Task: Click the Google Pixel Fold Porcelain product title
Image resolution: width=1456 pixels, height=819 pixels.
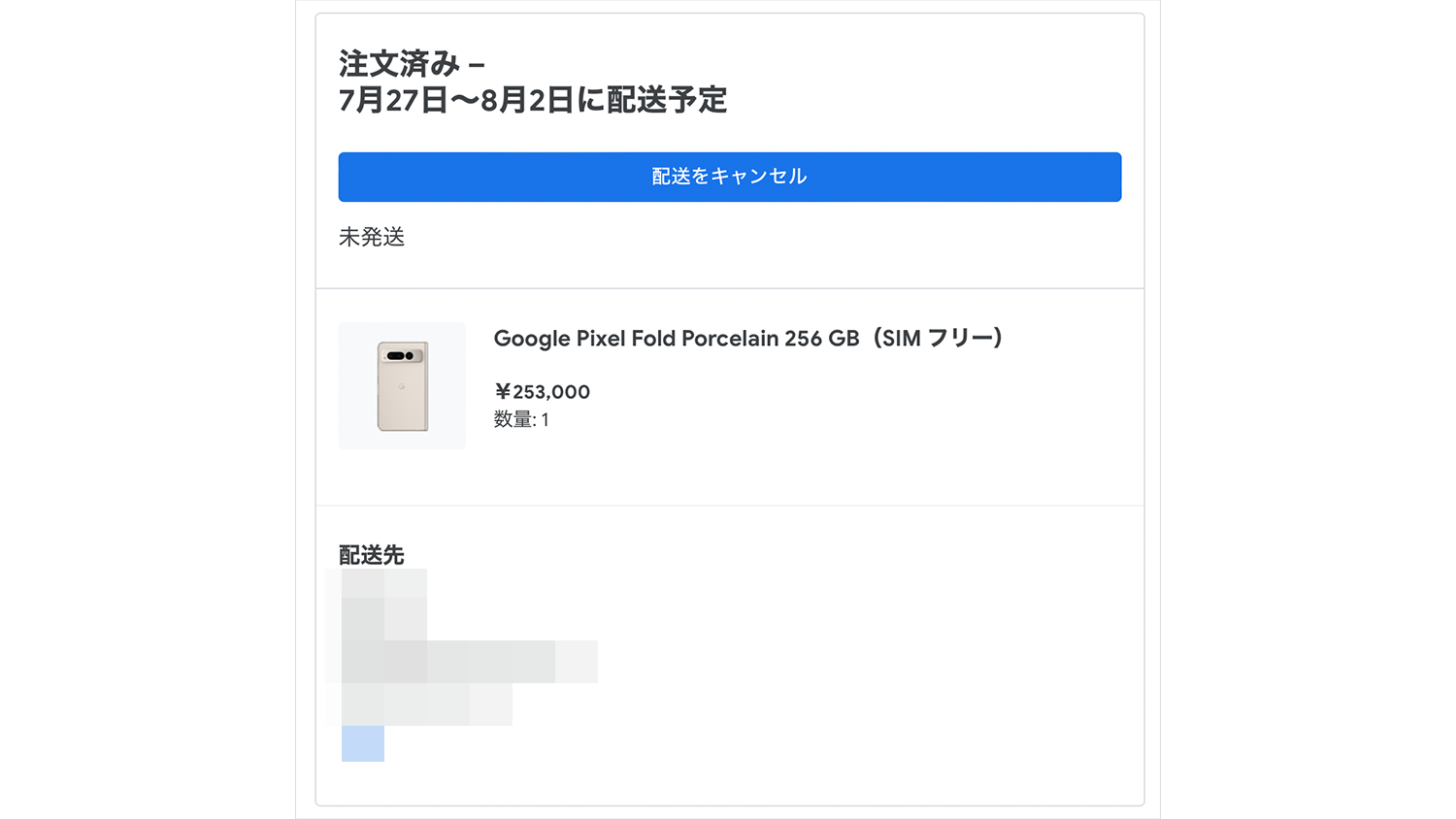Action: coord(747,339)
